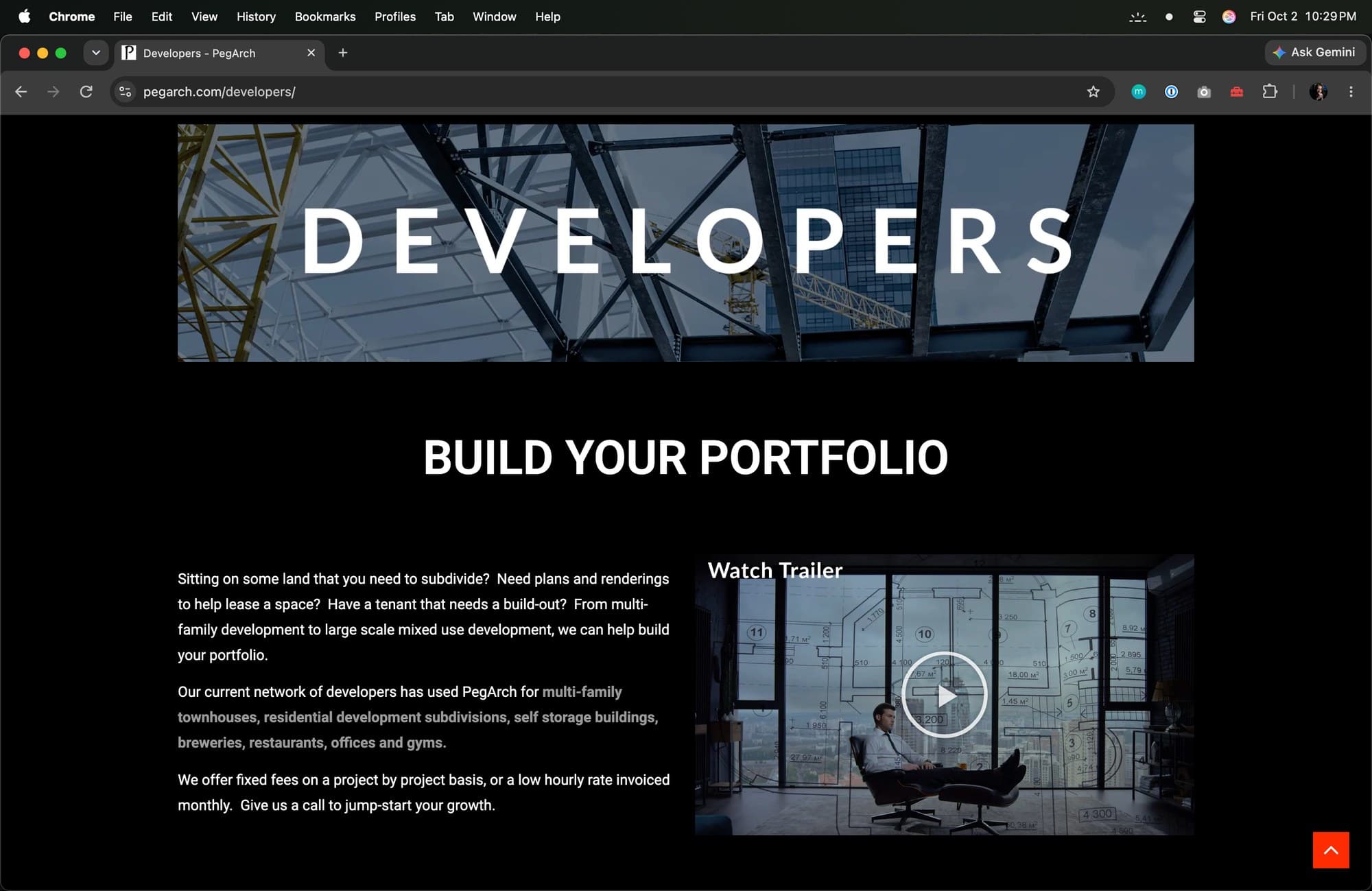Open the 1Password extension icon
The height and width of the screenshot is (891, 1372).
[1171, 91]
